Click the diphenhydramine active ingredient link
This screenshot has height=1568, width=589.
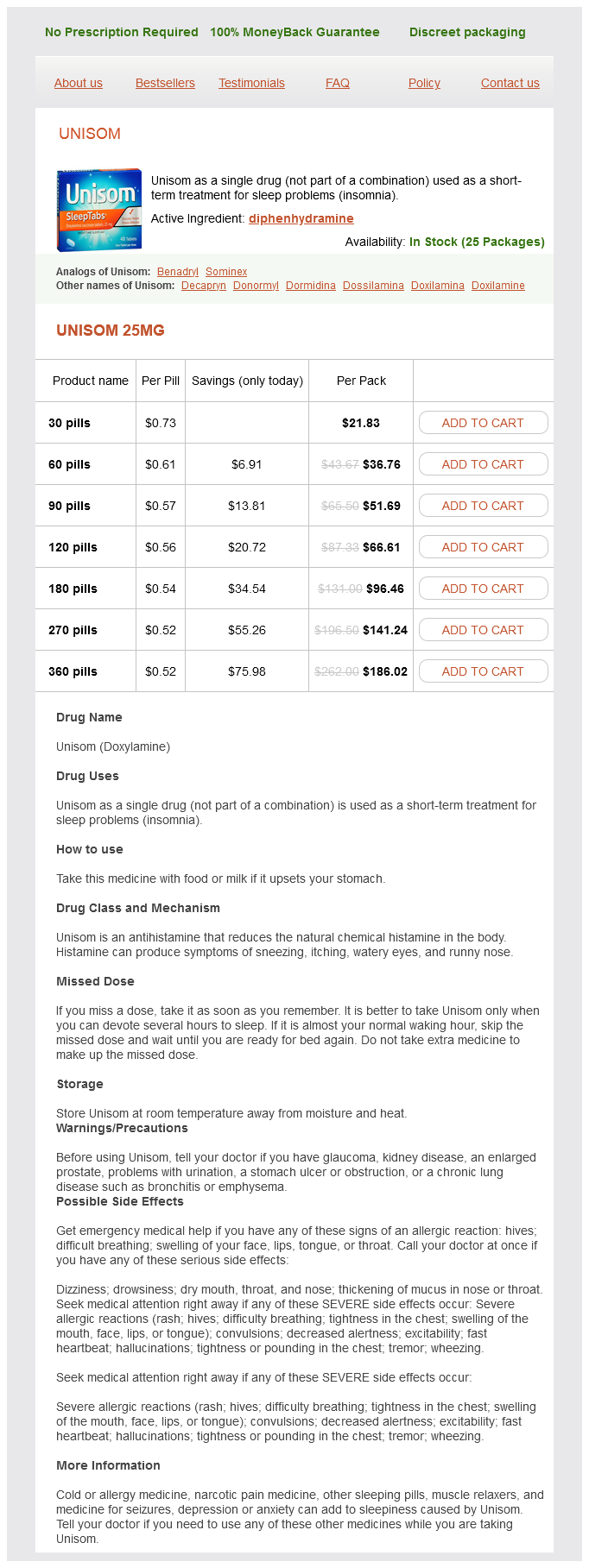click(x=301, y=218)
